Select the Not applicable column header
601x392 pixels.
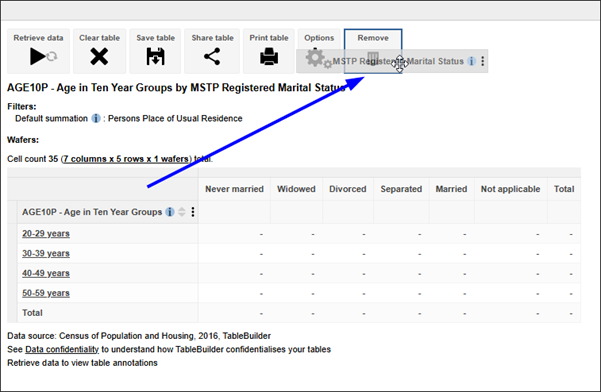(x=510, y=189)
